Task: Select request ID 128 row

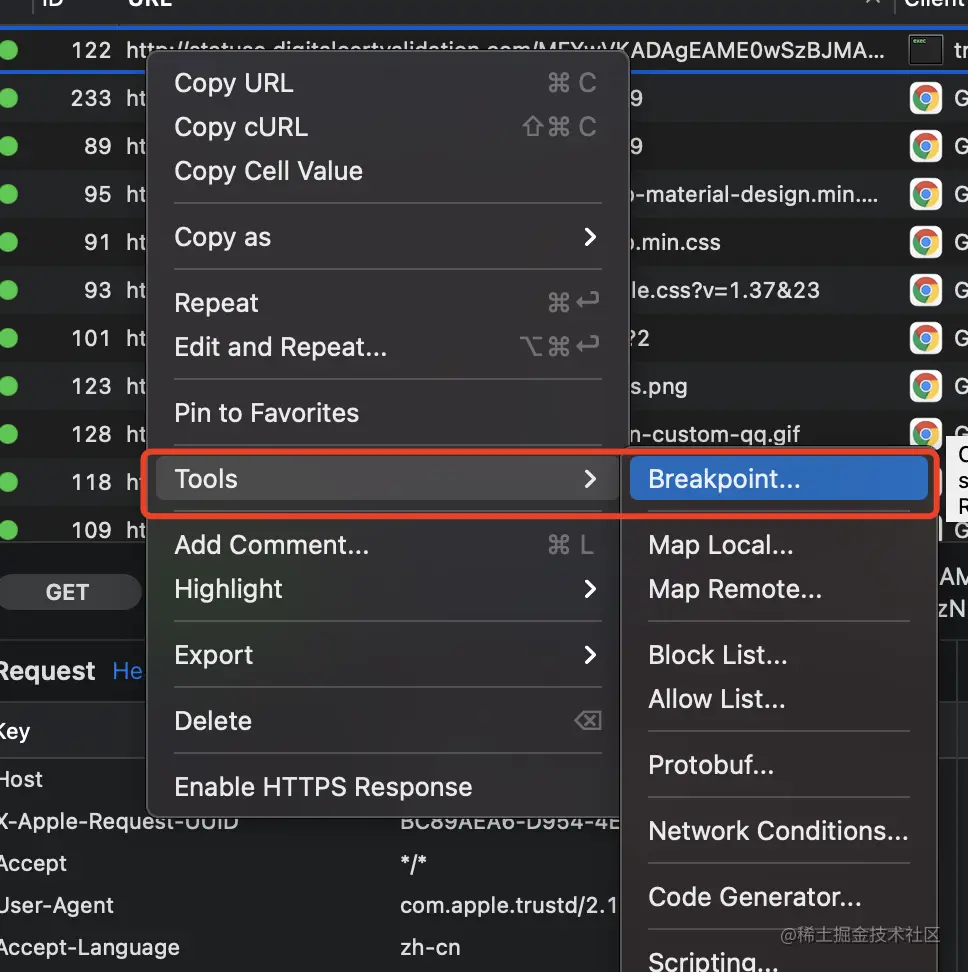Action: point(90,434)
